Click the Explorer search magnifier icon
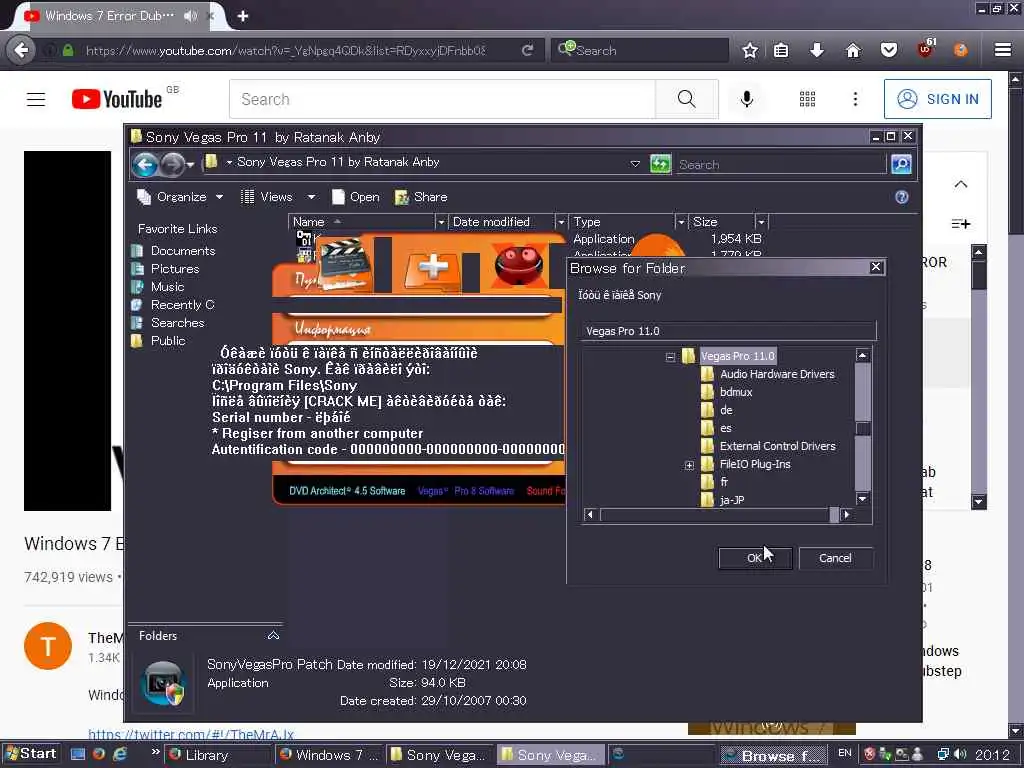The width and height of the screenshot is (1024, 768). [901, 164]
